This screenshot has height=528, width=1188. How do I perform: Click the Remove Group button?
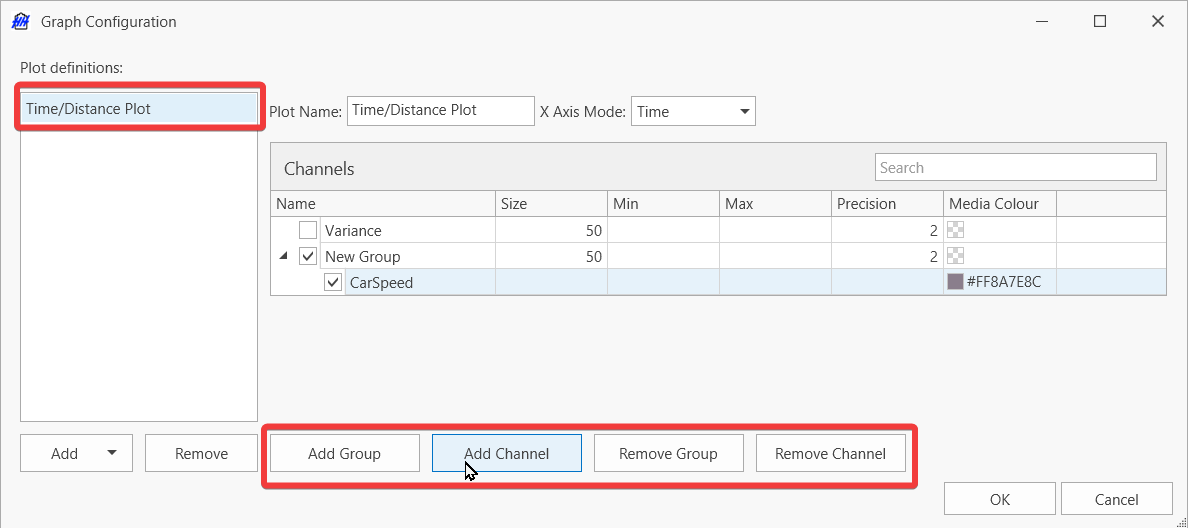point(668,453)
